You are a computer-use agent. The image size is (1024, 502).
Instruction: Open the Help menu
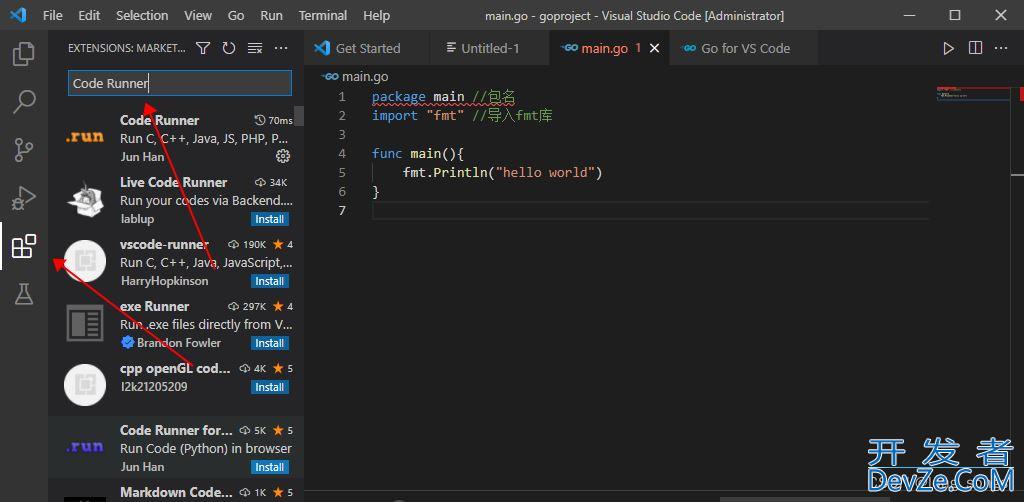click(376, 15)
